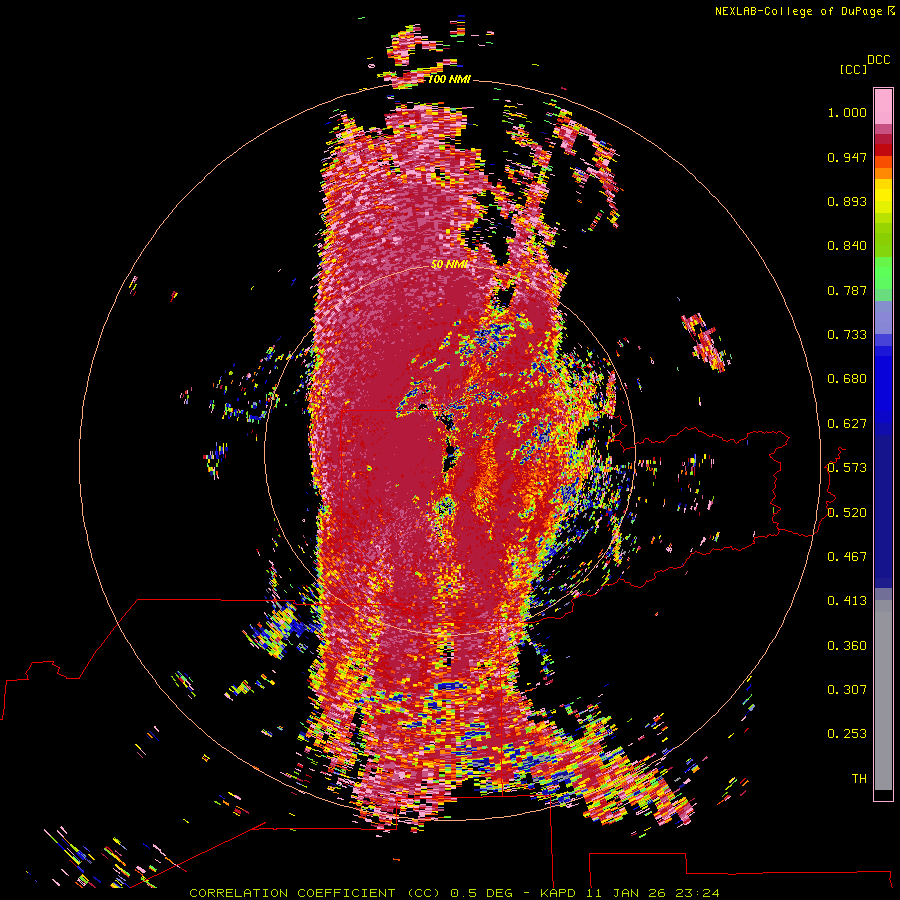Click the 0.360 color scale label

[847, 646]
